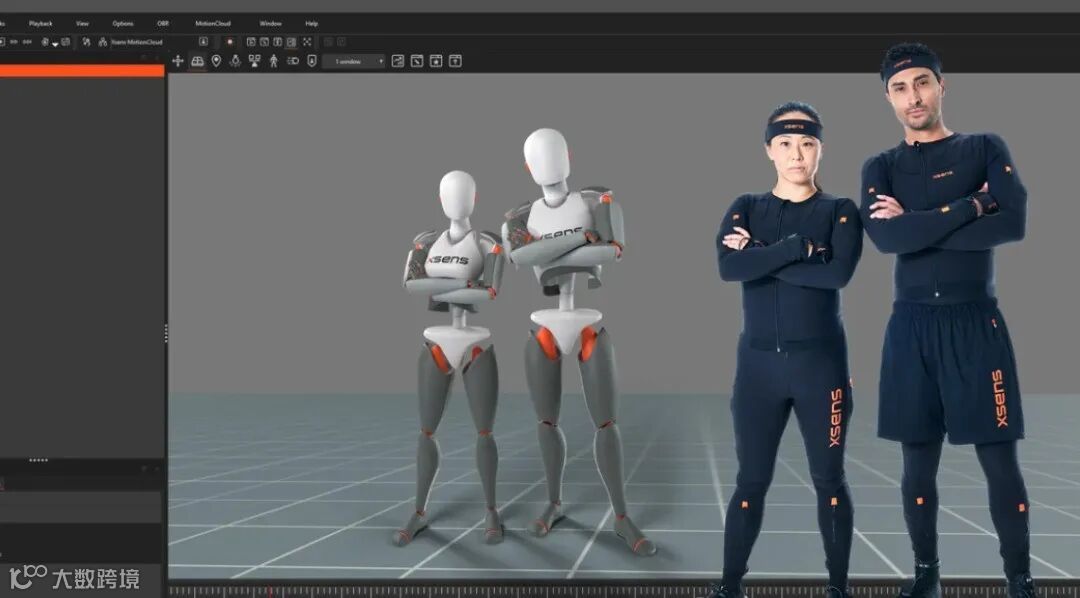Click the red record button
This screenshot has width=1080, height=598.
(x=230, y=42)
